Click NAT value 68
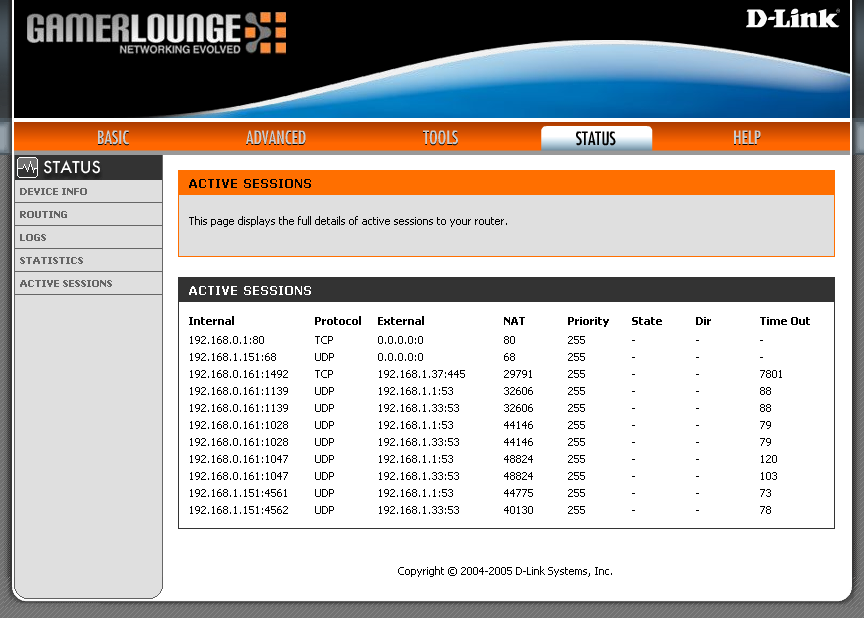This screenshot has height=618, width=864. point(509,357)
